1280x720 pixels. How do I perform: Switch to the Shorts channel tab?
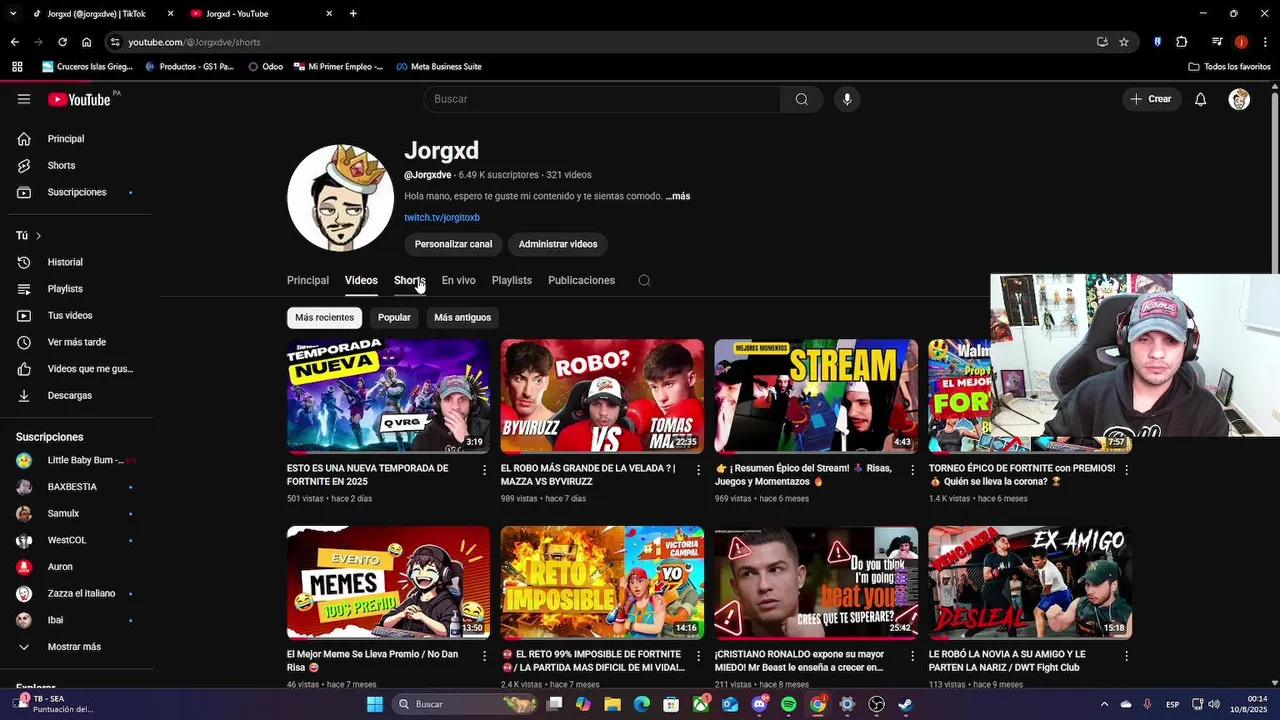(x=409, y=280)
